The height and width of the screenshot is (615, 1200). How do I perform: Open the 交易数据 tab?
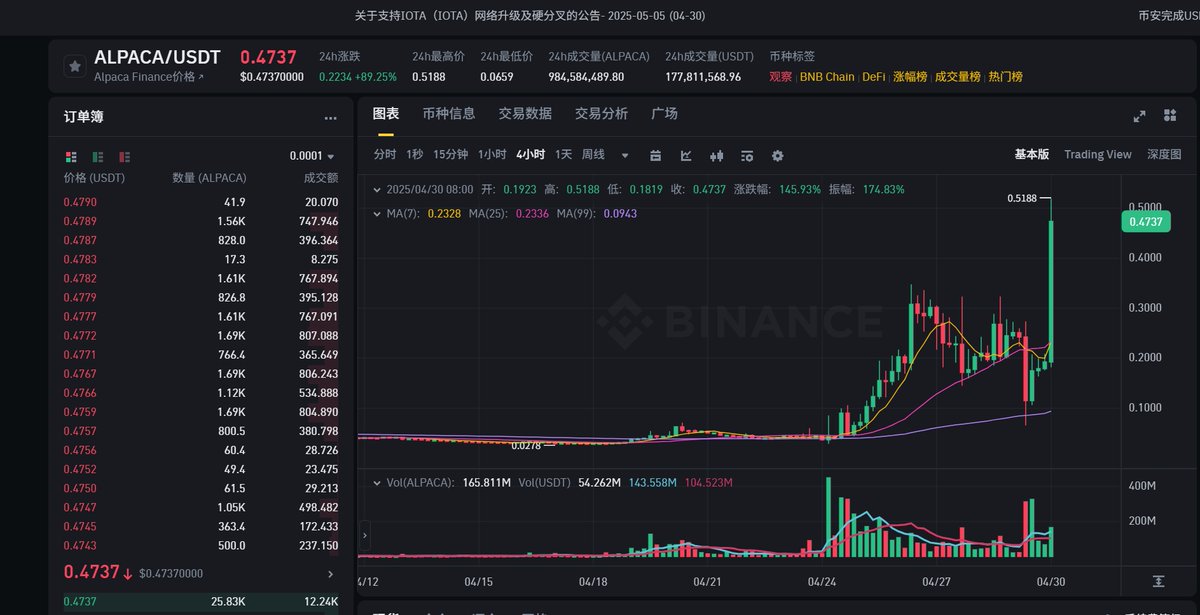[525, 114]
